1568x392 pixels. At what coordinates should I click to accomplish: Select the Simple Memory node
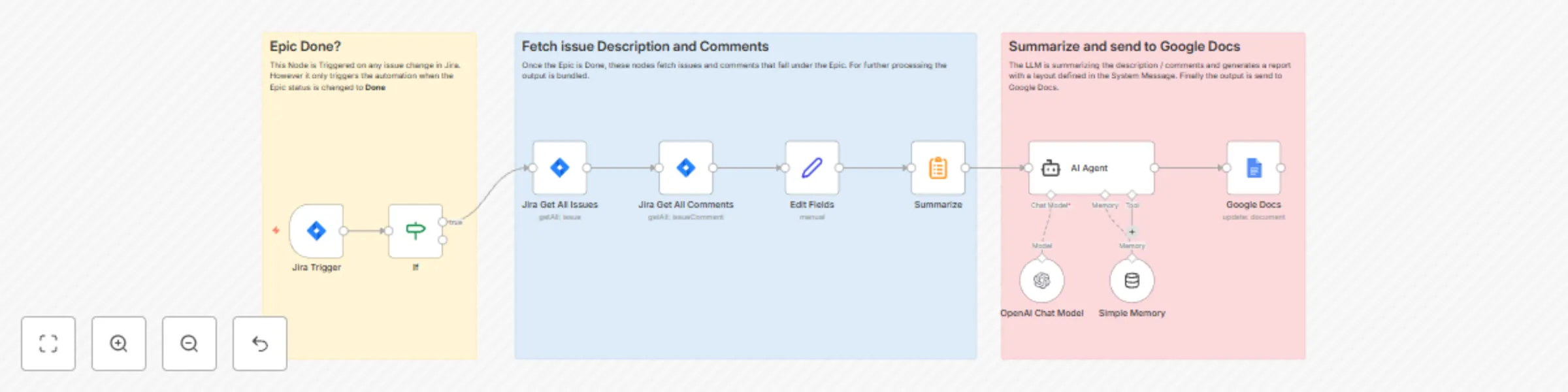[1132, 281]
